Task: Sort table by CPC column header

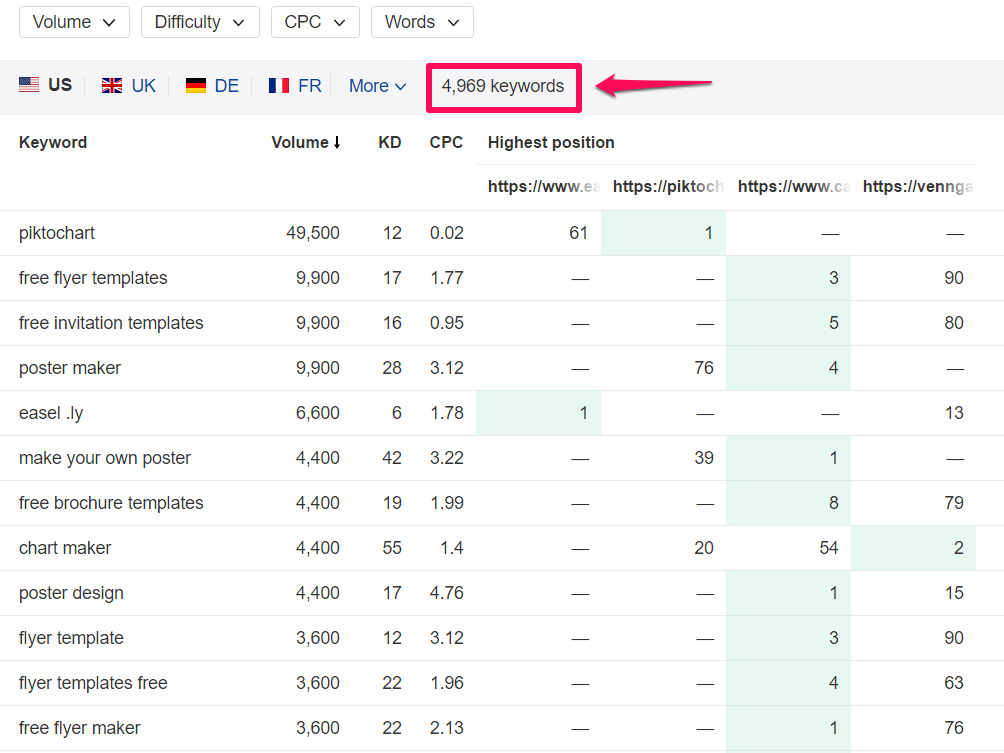Action: [x=446, y=142]
